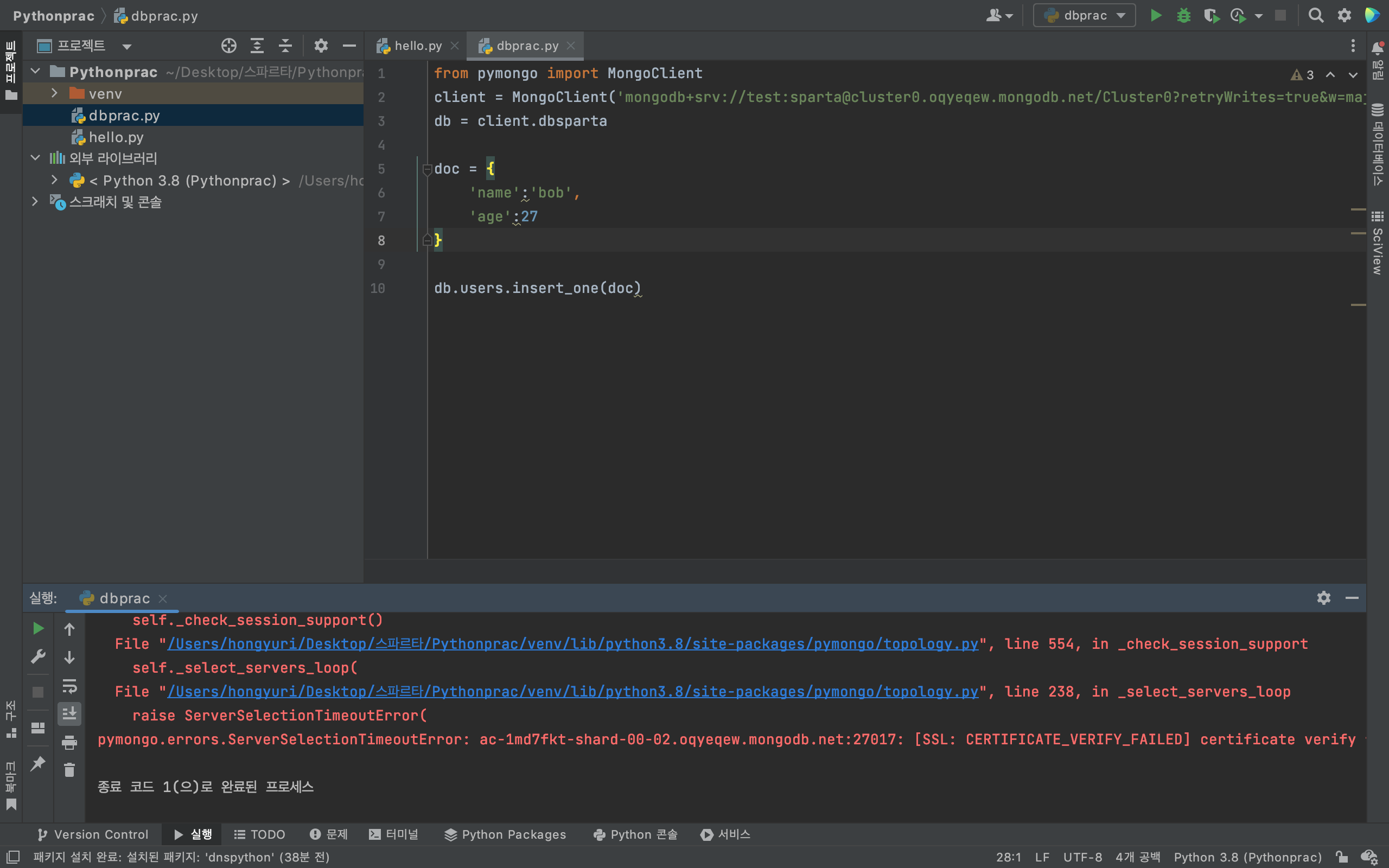Viewport: 1389px width, 868px height.
Task: Fold the doc dictionary at line 5
Action: (x=427, y=169)
